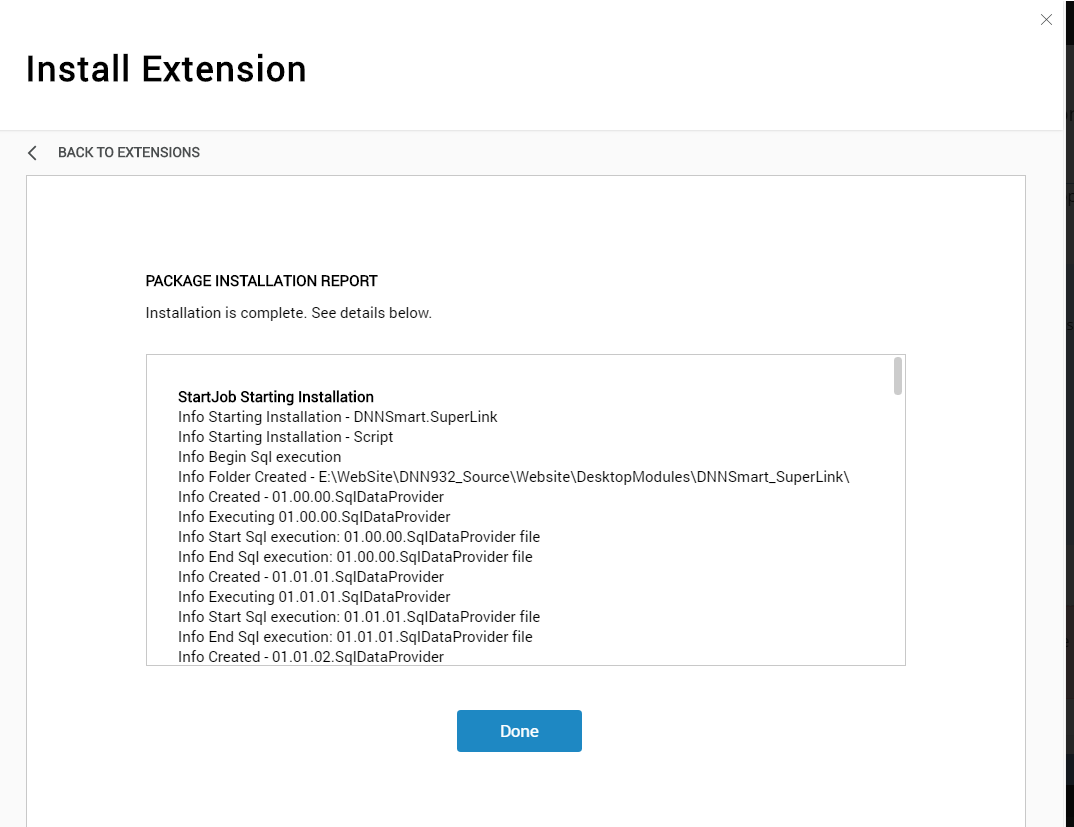The height and width of the screenshot is (827, 1074).
Task: Go back via BACK TO EXTENSIONS link
Action: tap(129, 152)
